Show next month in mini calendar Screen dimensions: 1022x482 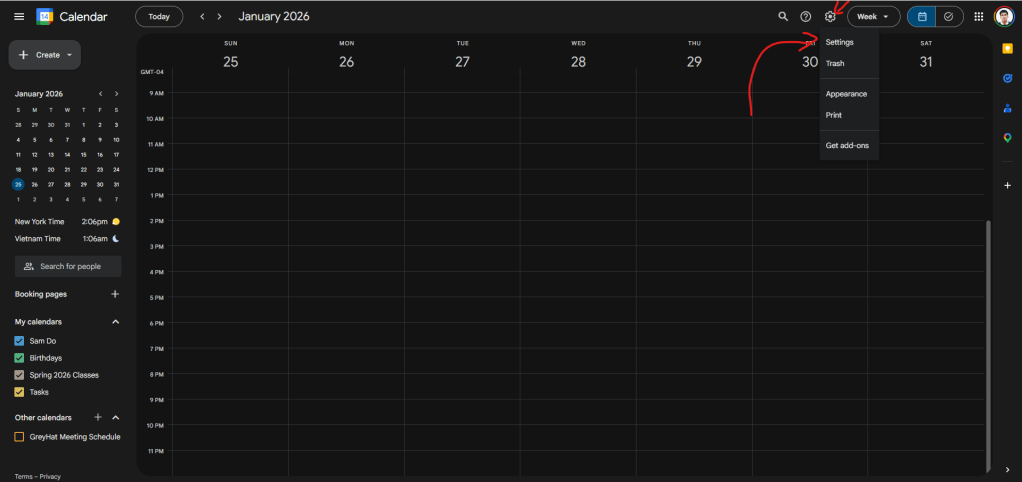pos(116,94)
